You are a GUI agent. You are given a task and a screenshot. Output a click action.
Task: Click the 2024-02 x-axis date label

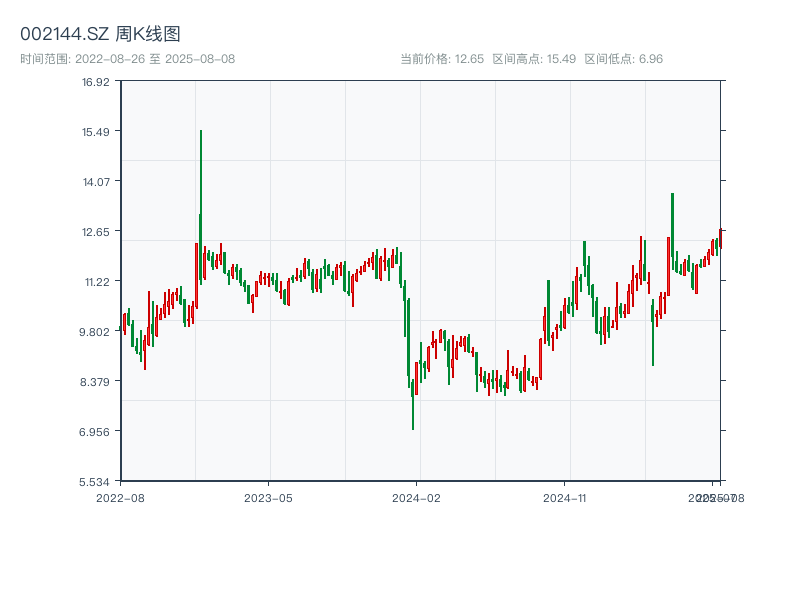(x=417, y=497)
